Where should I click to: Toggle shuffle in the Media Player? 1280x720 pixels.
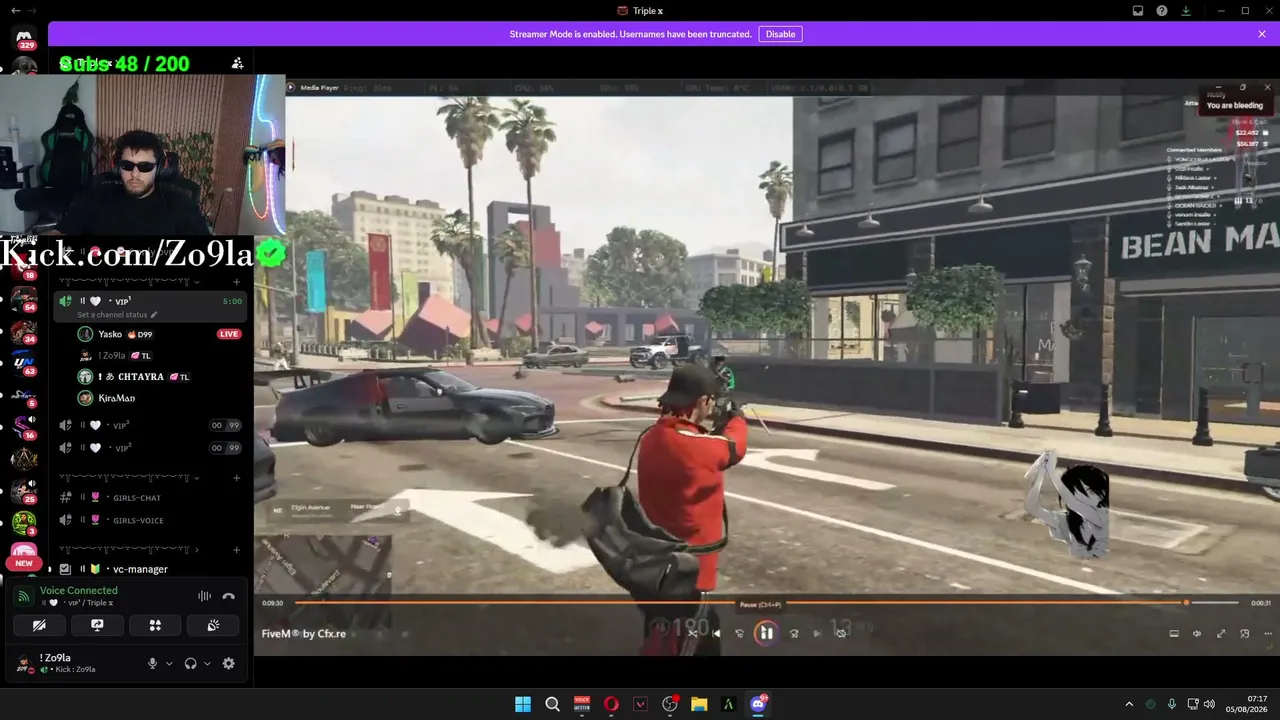tap(692, 633)
